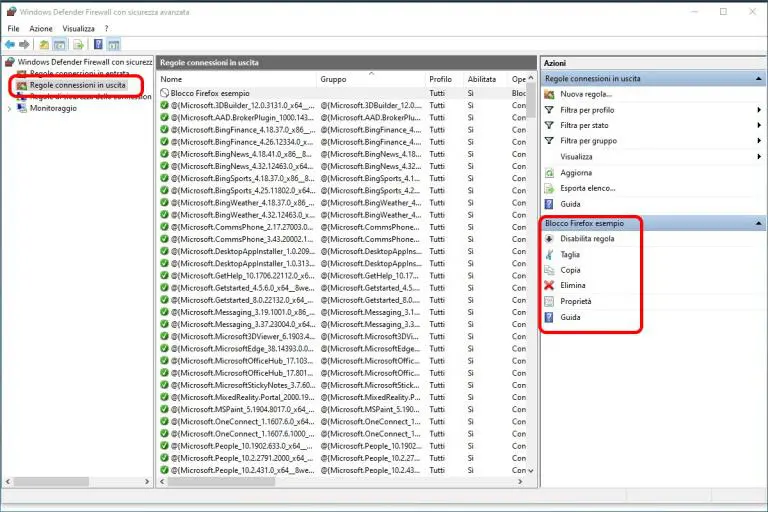Click the tree pane scroll right arrow
The image size is (768, 512).
click(x=147, y=482)
